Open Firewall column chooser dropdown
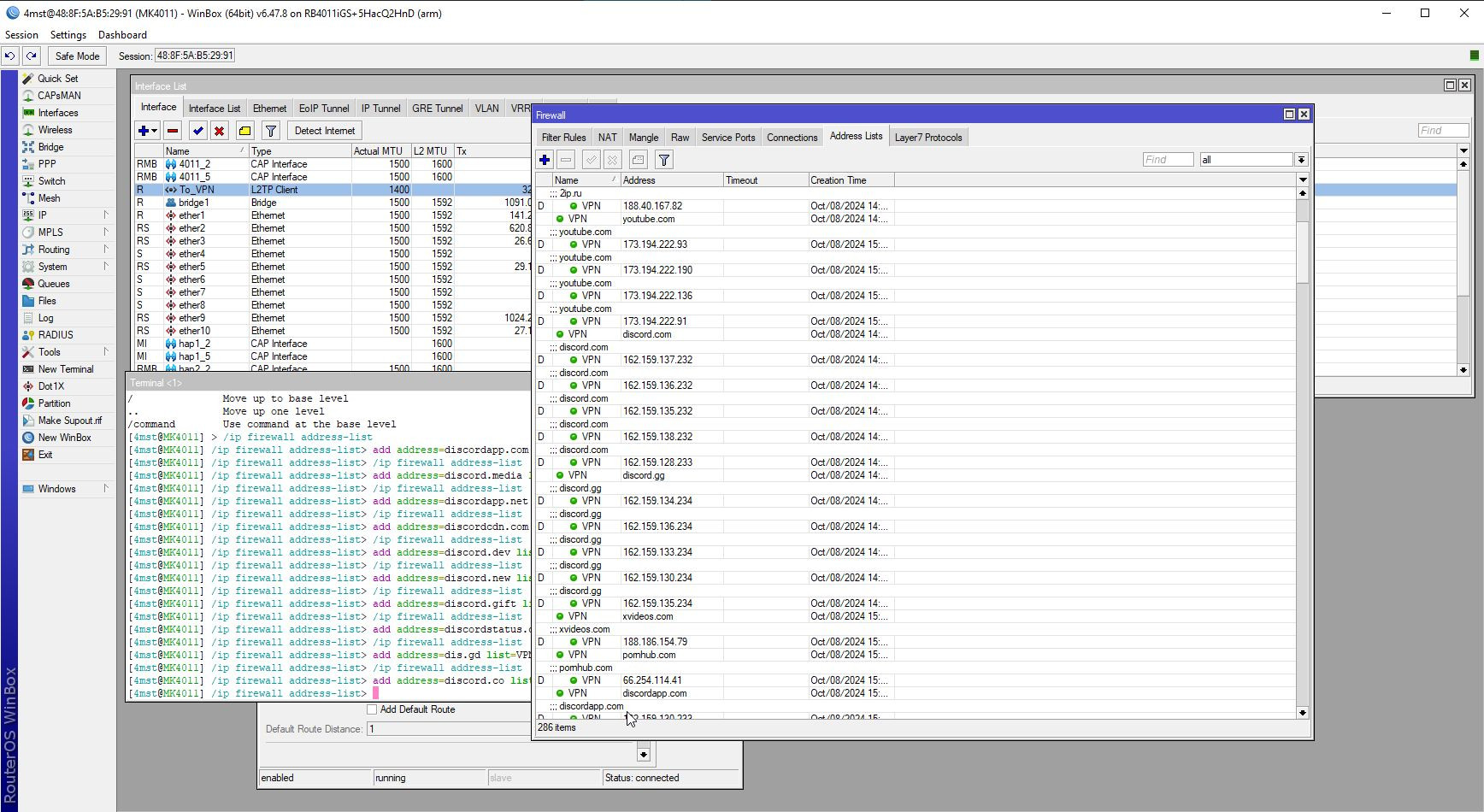1484x812 pixels. pos(1303,180)
